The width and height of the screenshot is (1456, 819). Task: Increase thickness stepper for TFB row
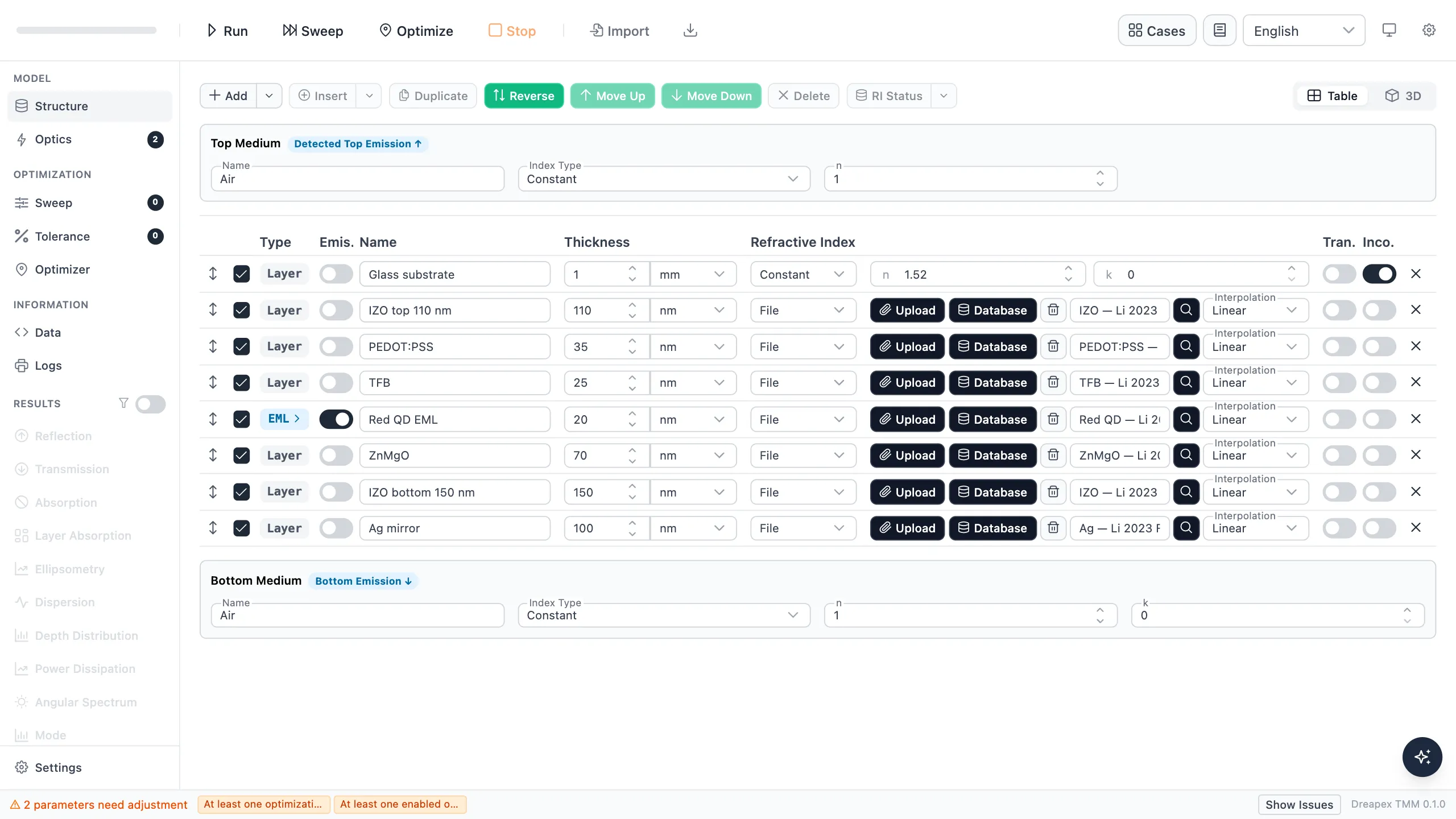[632, 377]
